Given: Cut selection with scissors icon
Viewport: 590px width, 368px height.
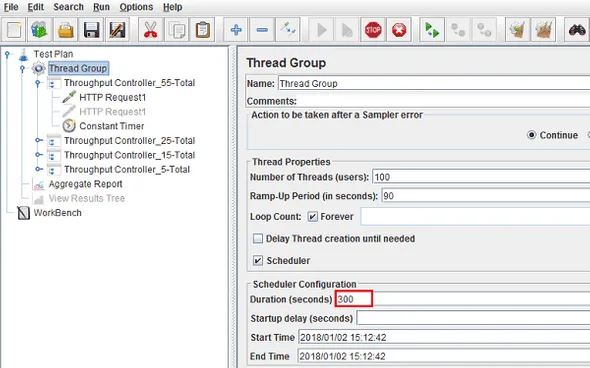Looking at the screenshot, I should click(151, 30).
